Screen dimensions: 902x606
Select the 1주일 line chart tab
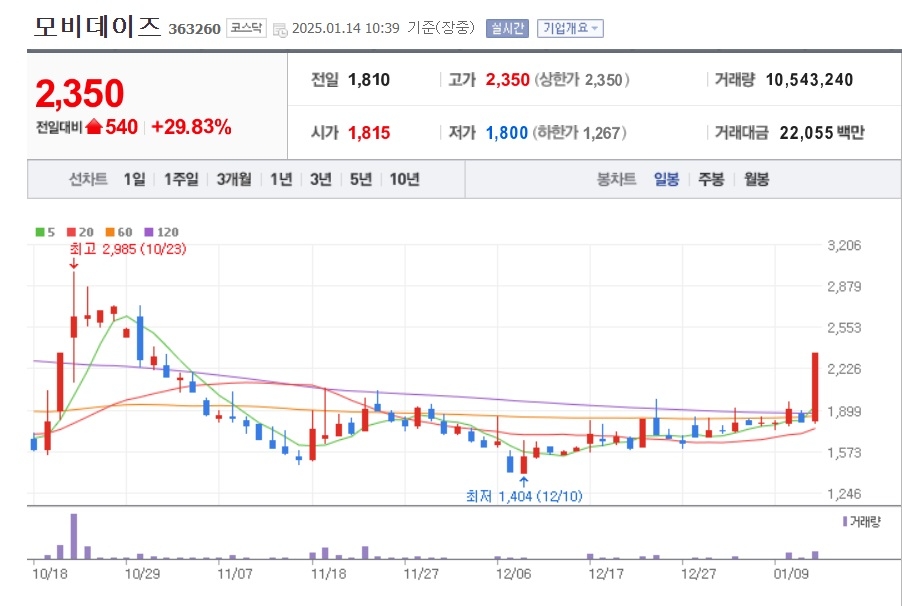pyautogui.click(x=181, y=180)
